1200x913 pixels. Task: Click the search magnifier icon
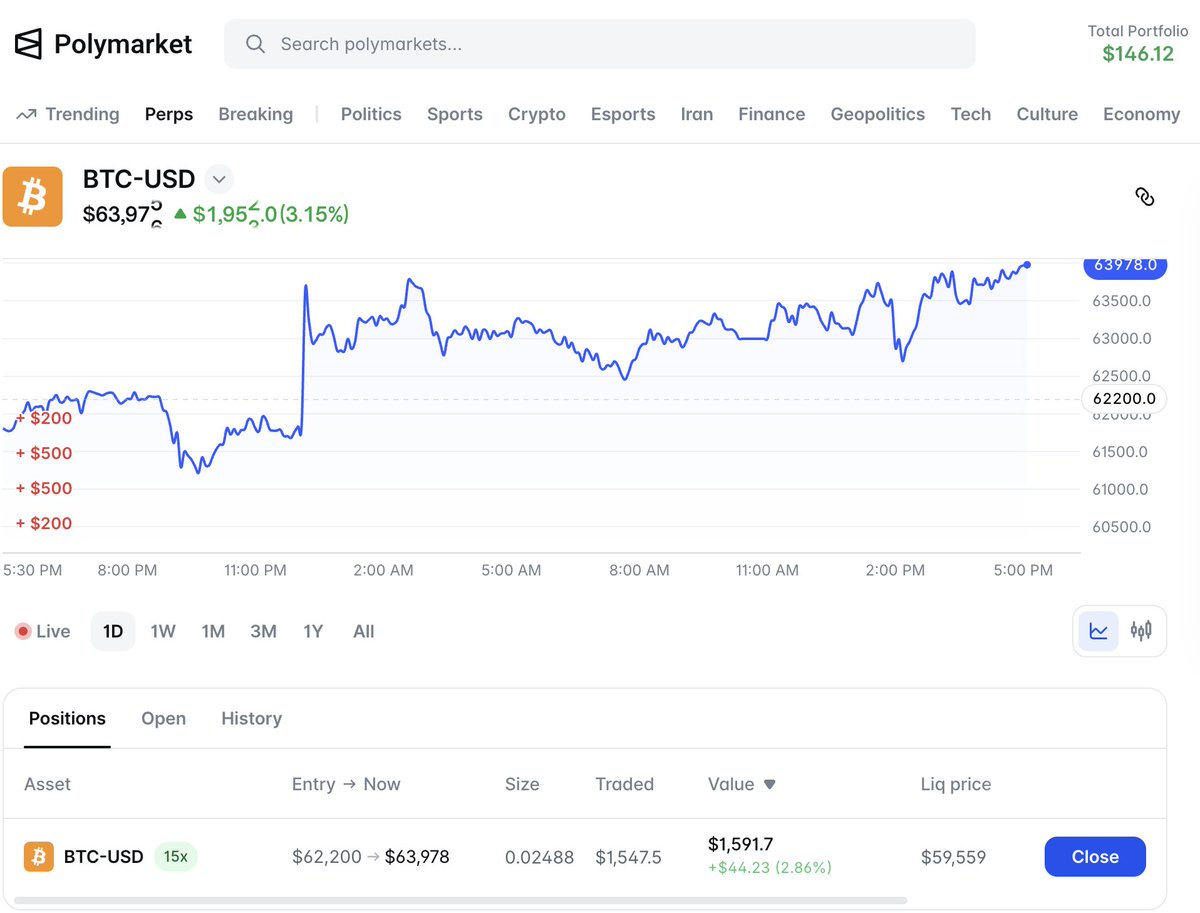pos(255,44)
